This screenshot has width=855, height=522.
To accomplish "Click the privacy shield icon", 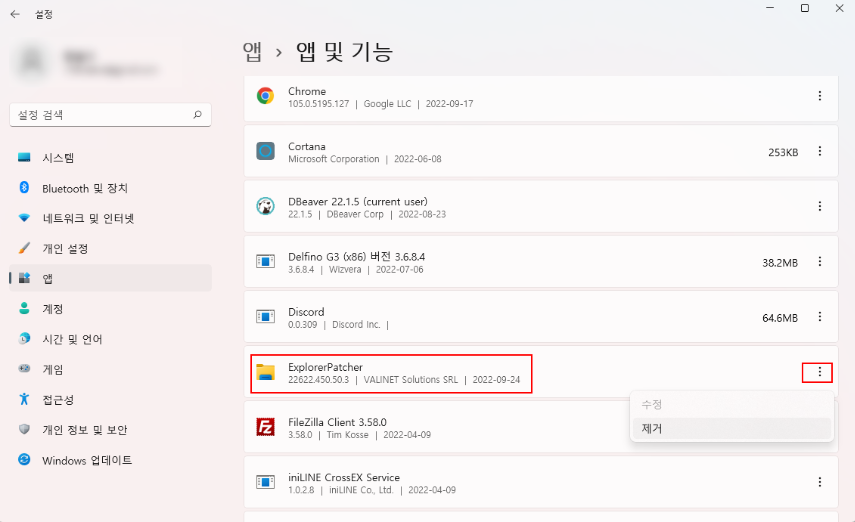I will click(x=24, y=429).
